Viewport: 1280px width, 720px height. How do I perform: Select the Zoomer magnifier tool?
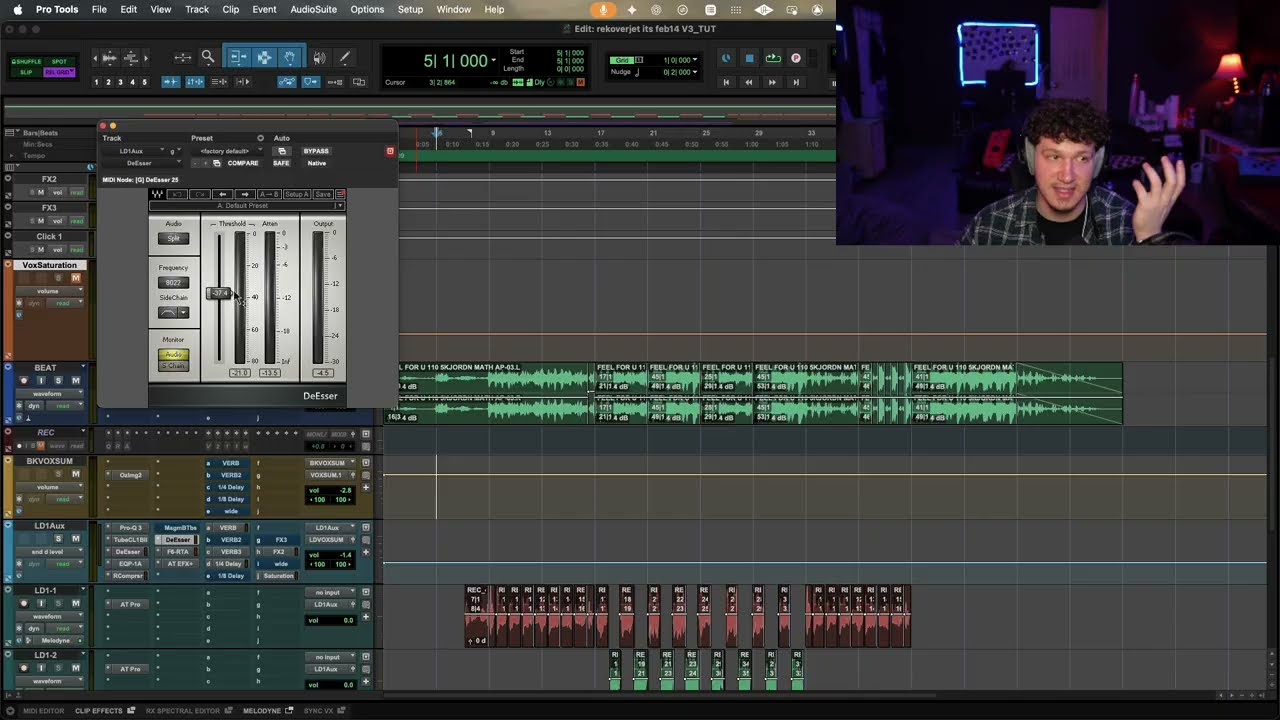click(208, 58)
